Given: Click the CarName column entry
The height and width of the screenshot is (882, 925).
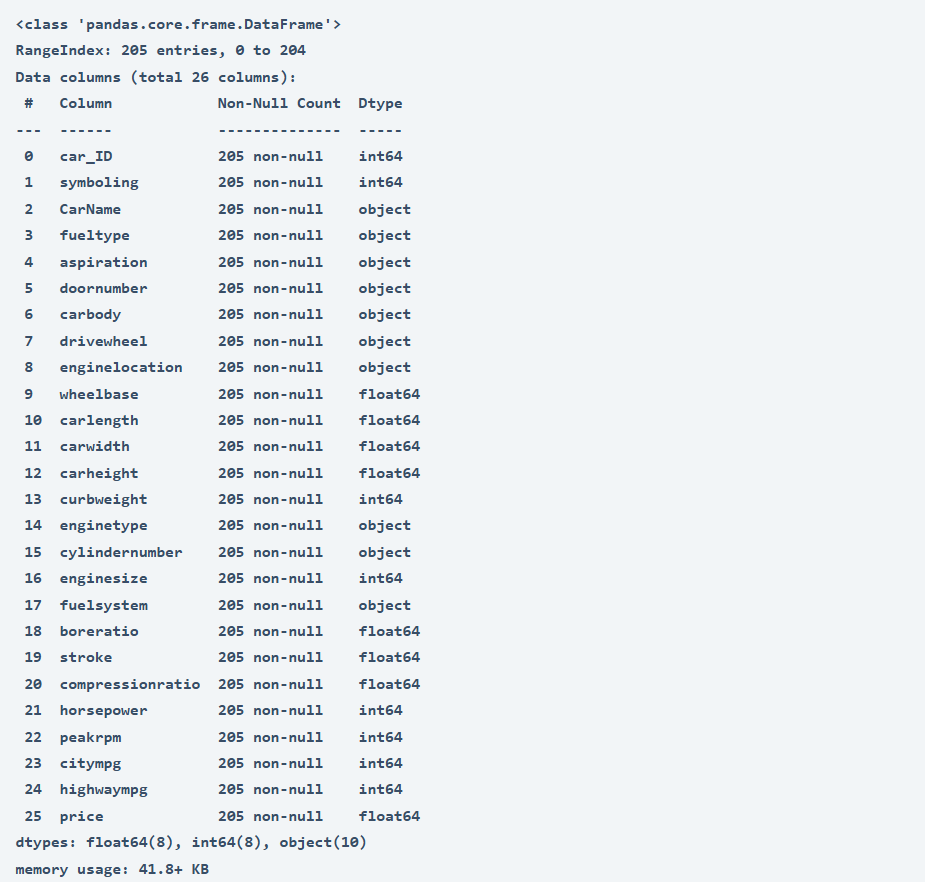Looking at the screenshot, I should pos(90,209).
